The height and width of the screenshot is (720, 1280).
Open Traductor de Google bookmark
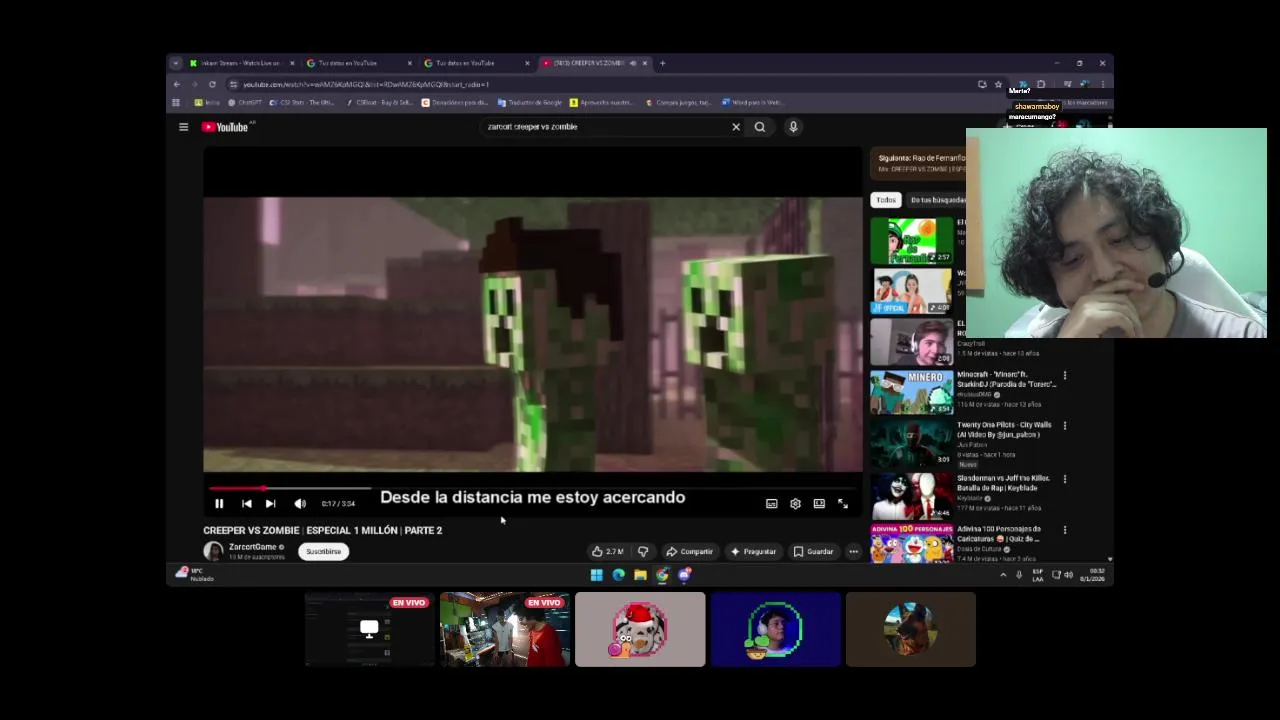(x=529, y=102)
